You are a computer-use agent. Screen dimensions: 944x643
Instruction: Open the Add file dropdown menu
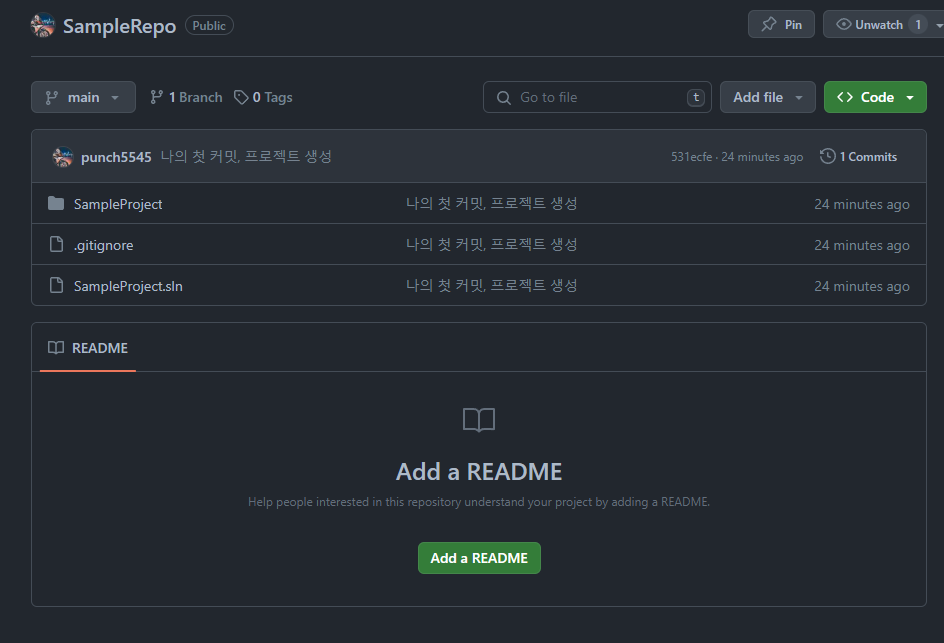click(768, 97)
